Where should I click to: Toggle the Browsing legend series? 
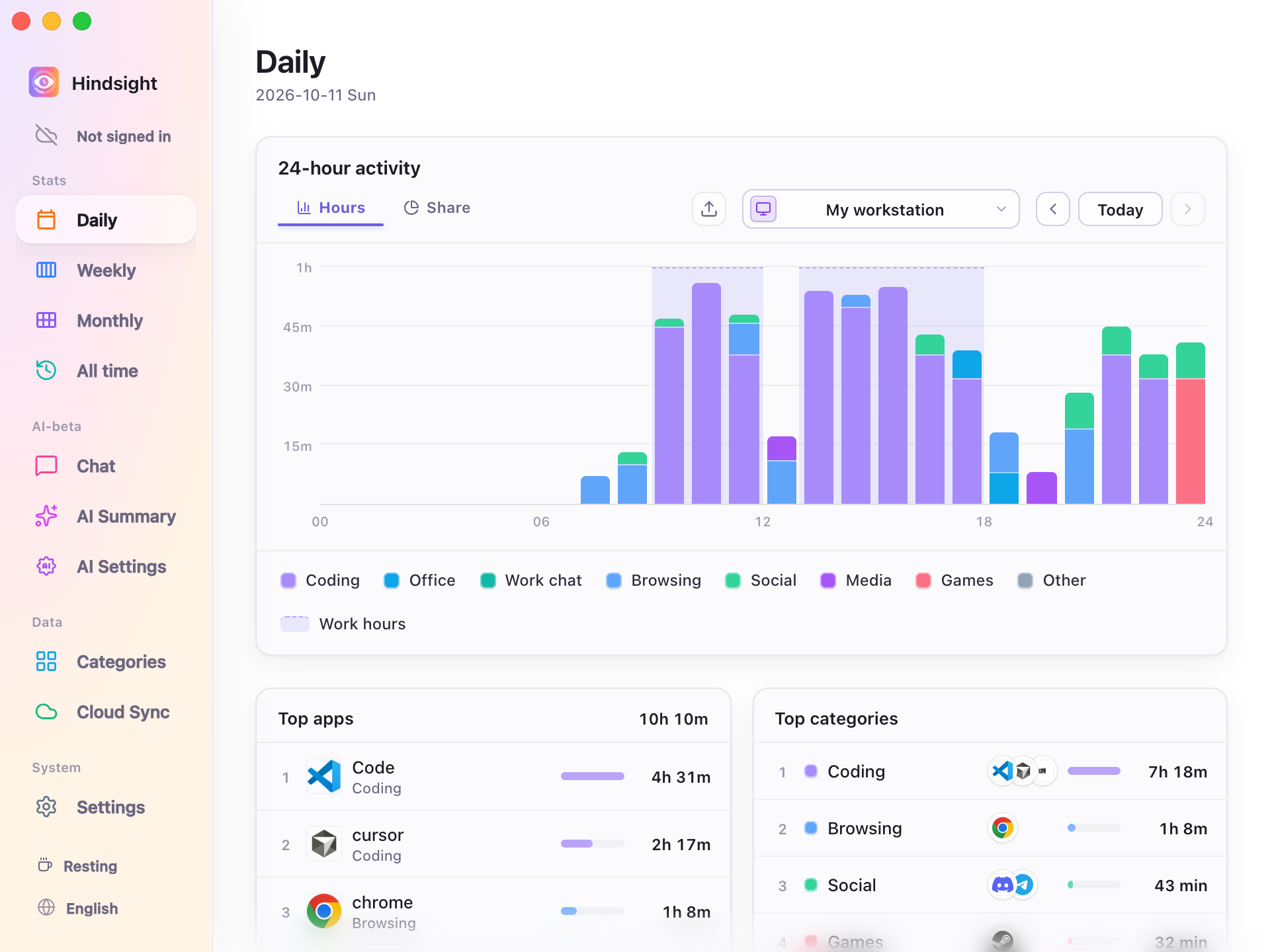[654, 580]
